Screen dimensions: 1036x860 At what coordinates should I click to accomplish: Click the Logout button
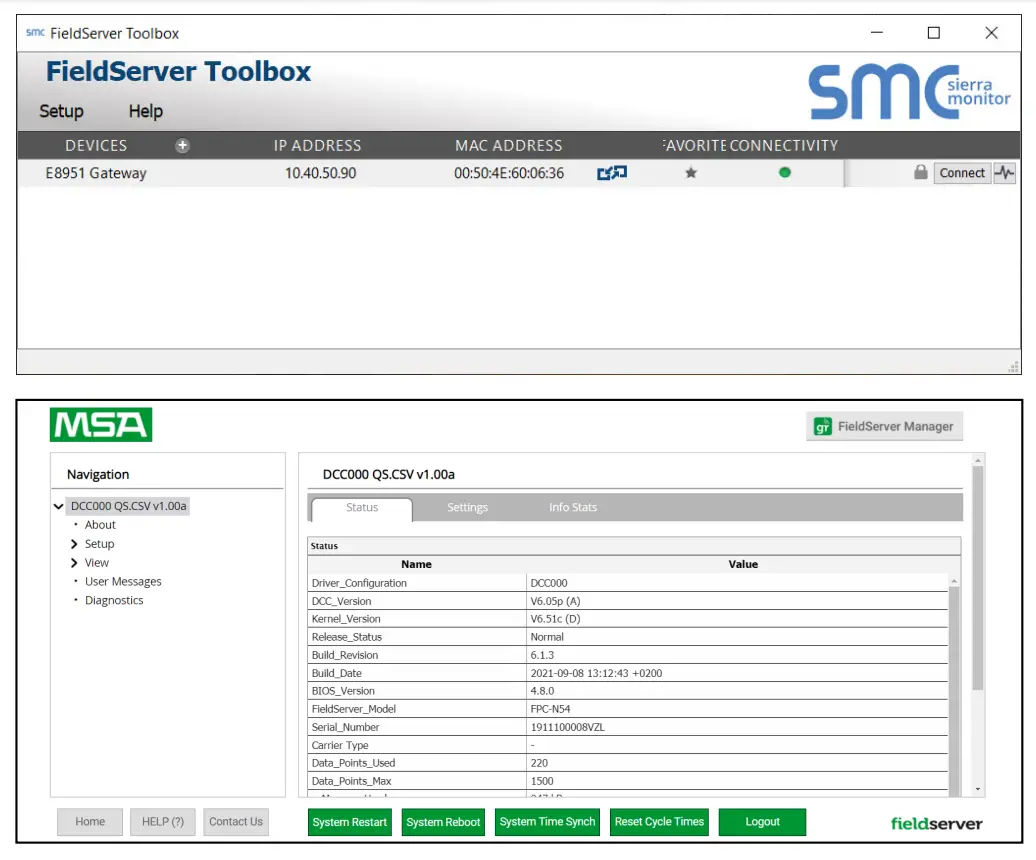[x=762, y=822]
